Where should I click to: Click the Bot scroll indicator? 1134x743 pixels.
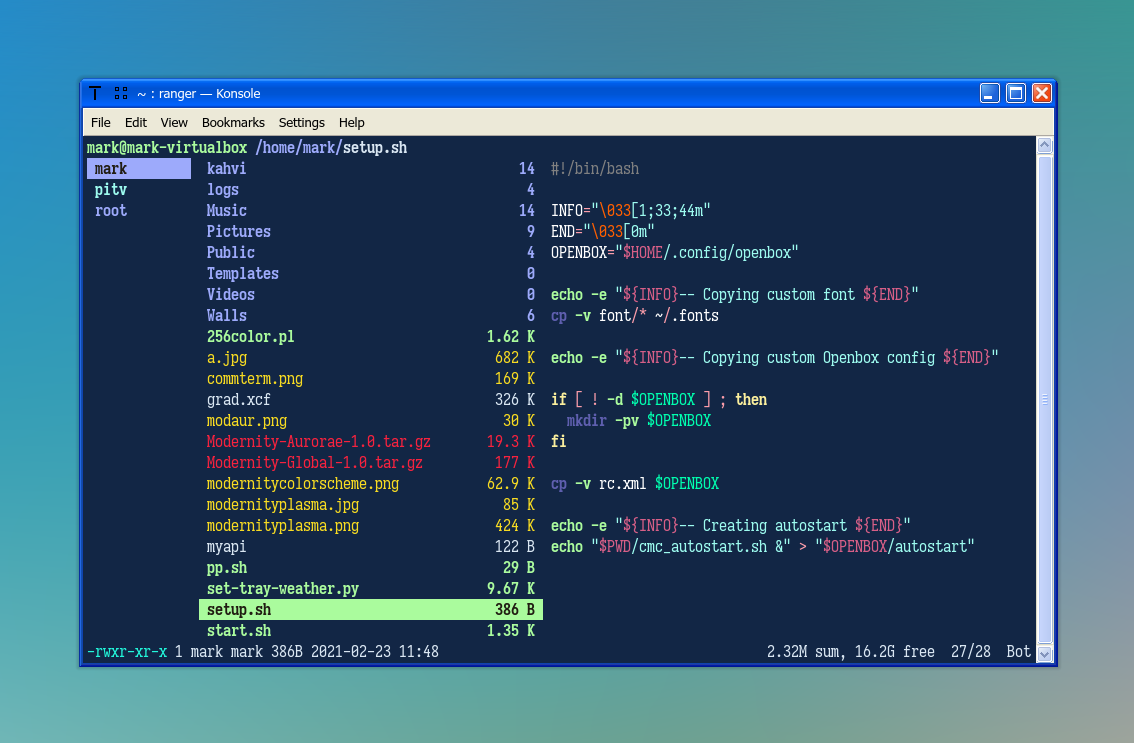[1018, 651]
